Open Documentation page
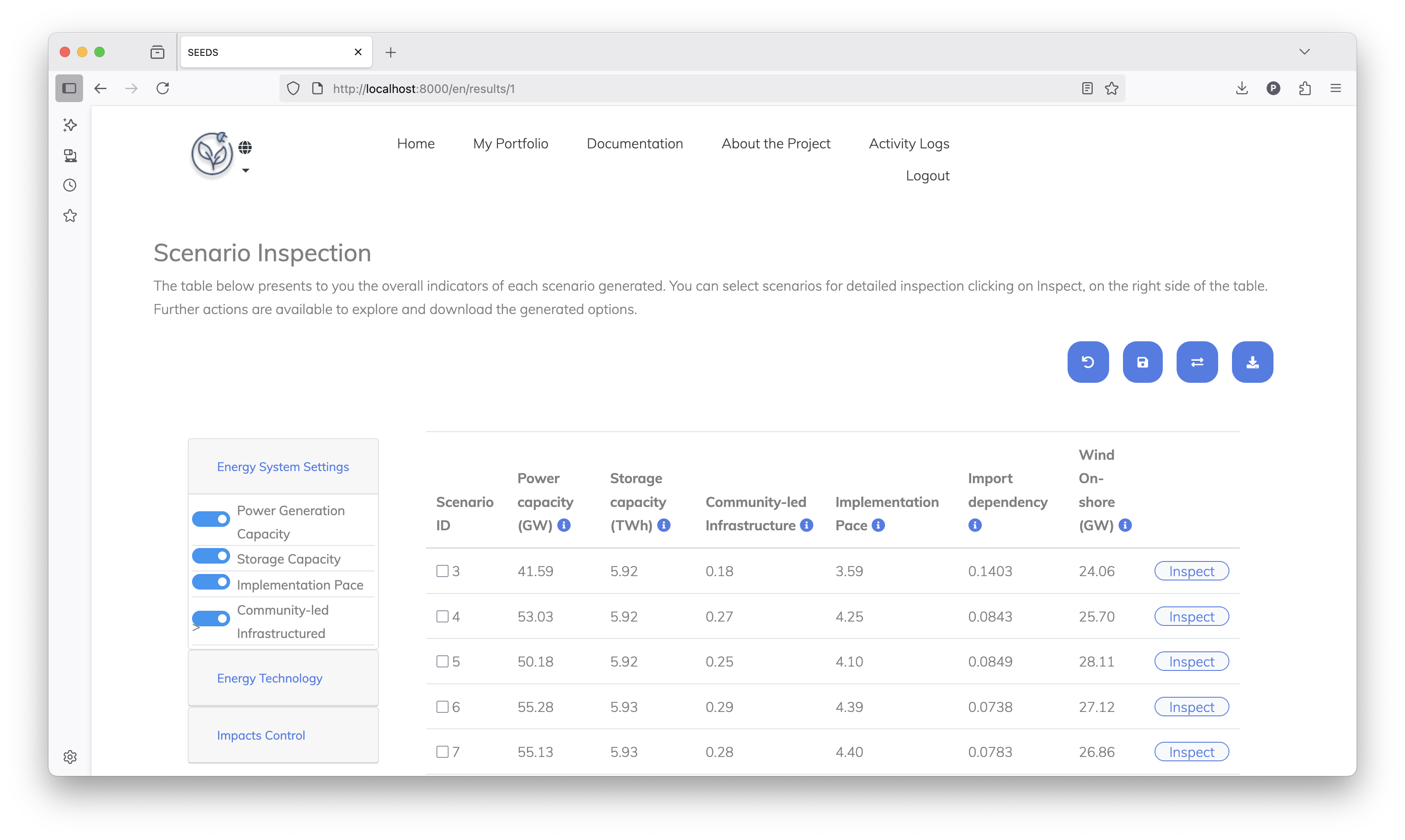Screen dimensions: 1405x840 635,144
